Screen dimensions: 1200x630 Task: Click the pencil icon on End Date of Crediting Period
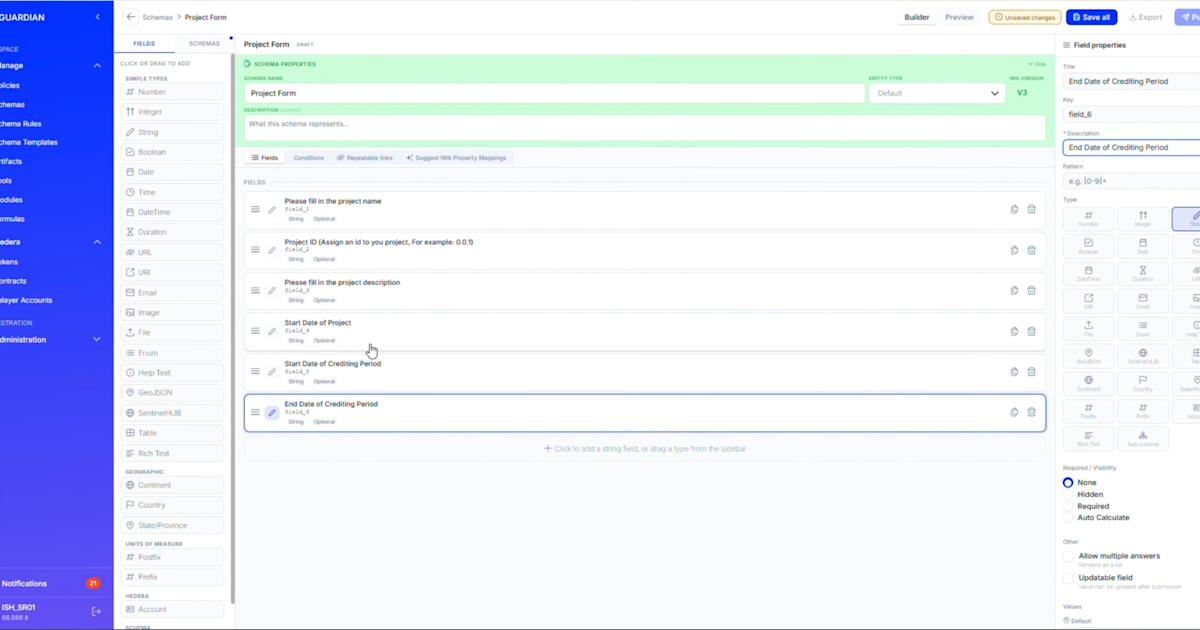pyautogui.click(x=272, y=412)
